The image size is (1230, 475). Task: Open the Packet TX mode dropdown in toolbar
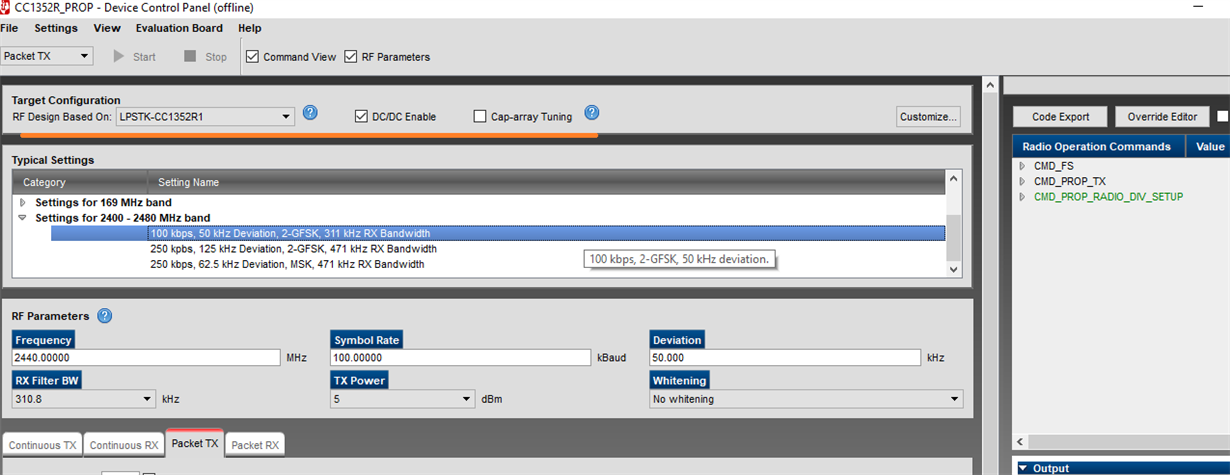[48, 56]
